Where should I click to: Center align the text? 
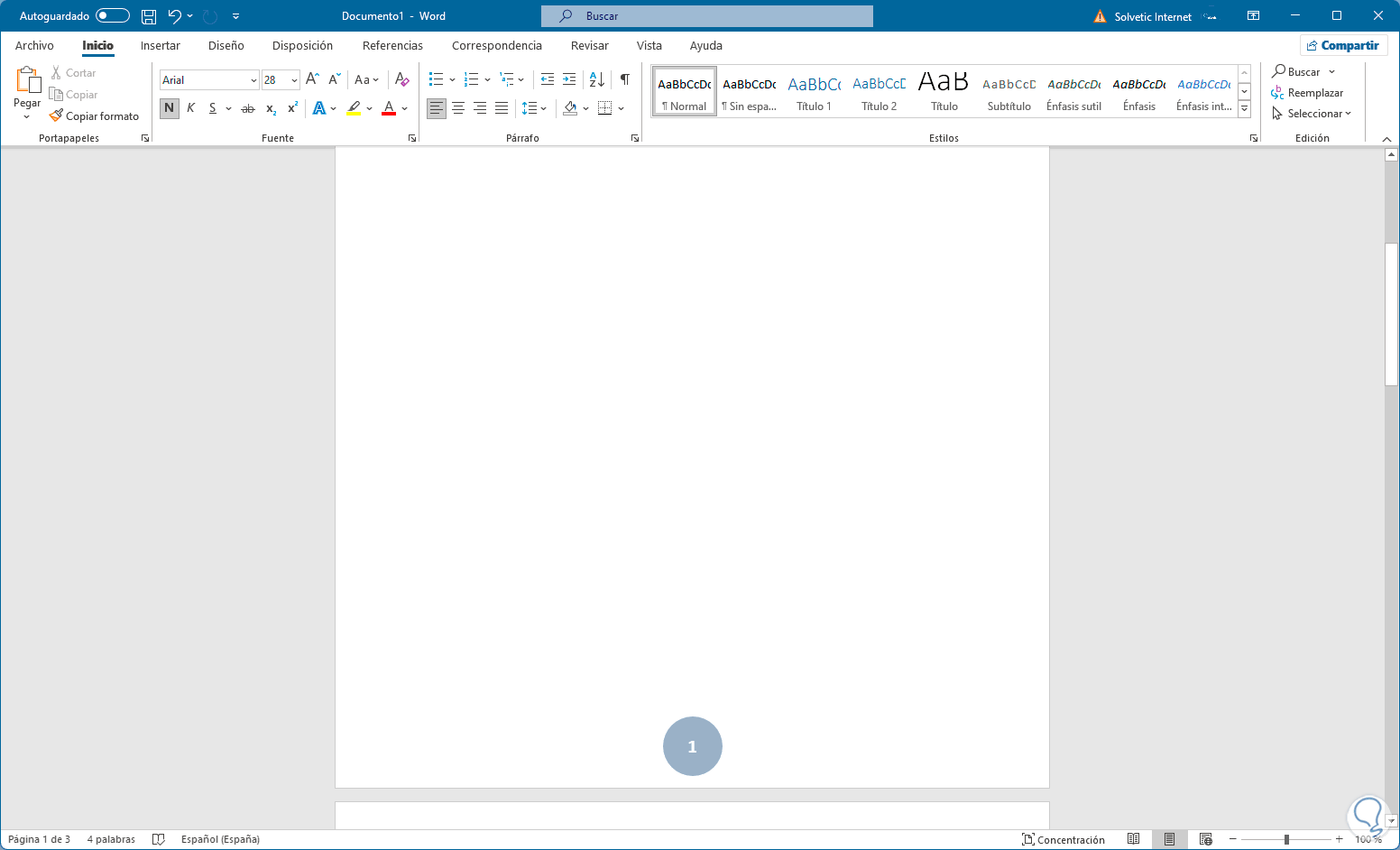point(458,108)
